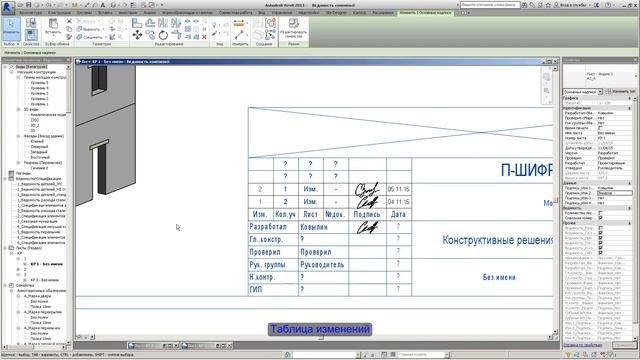Select the Trim/Extend tool
The image size is (640, 360).
[x=176, y=35]
